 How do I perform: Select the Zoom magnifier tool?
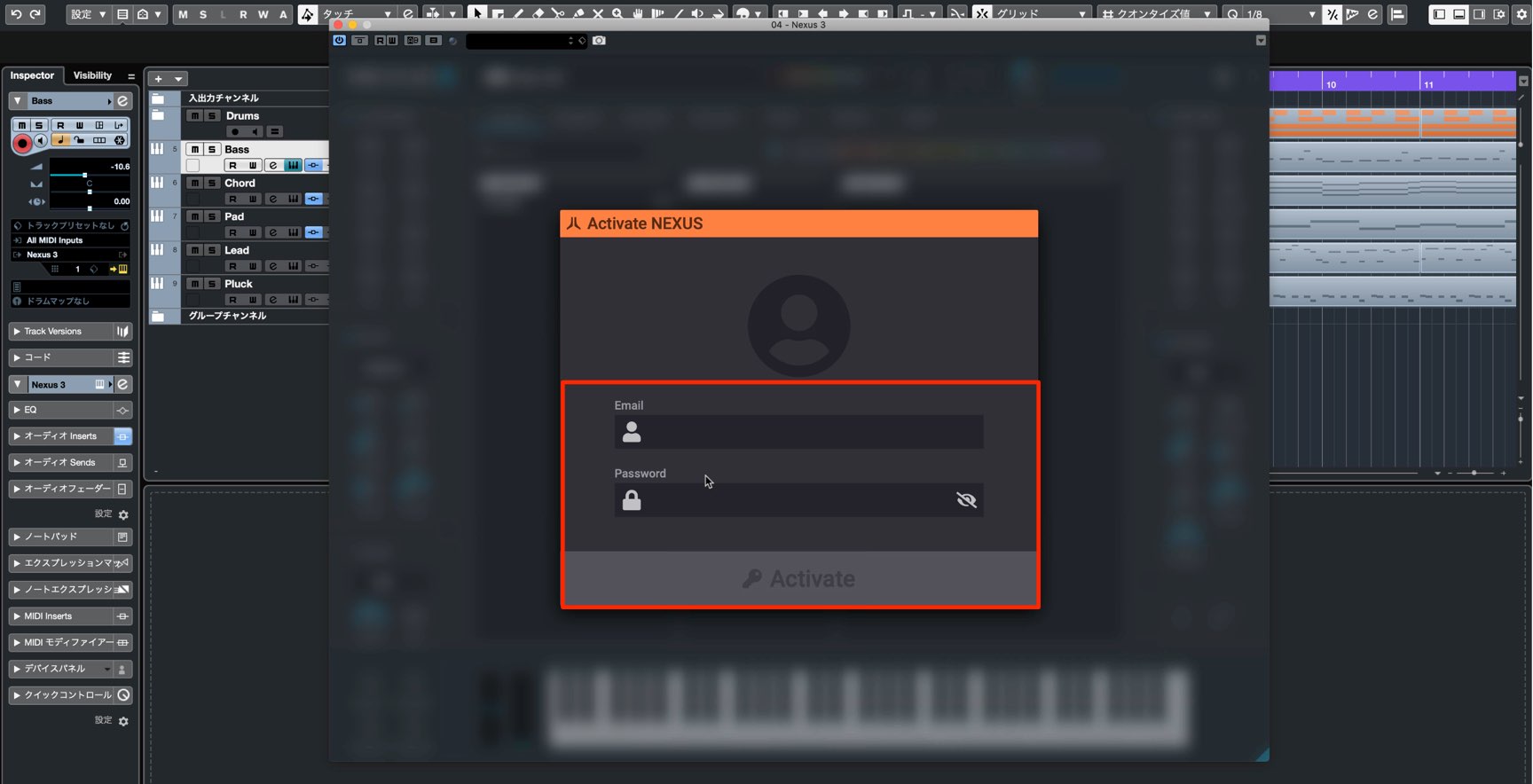617,14
